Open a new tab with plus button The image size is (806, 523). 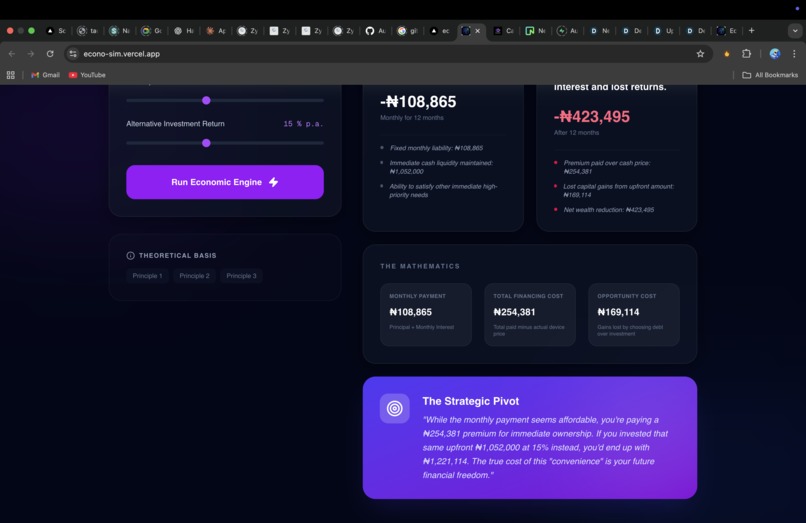tap(752, 31)
